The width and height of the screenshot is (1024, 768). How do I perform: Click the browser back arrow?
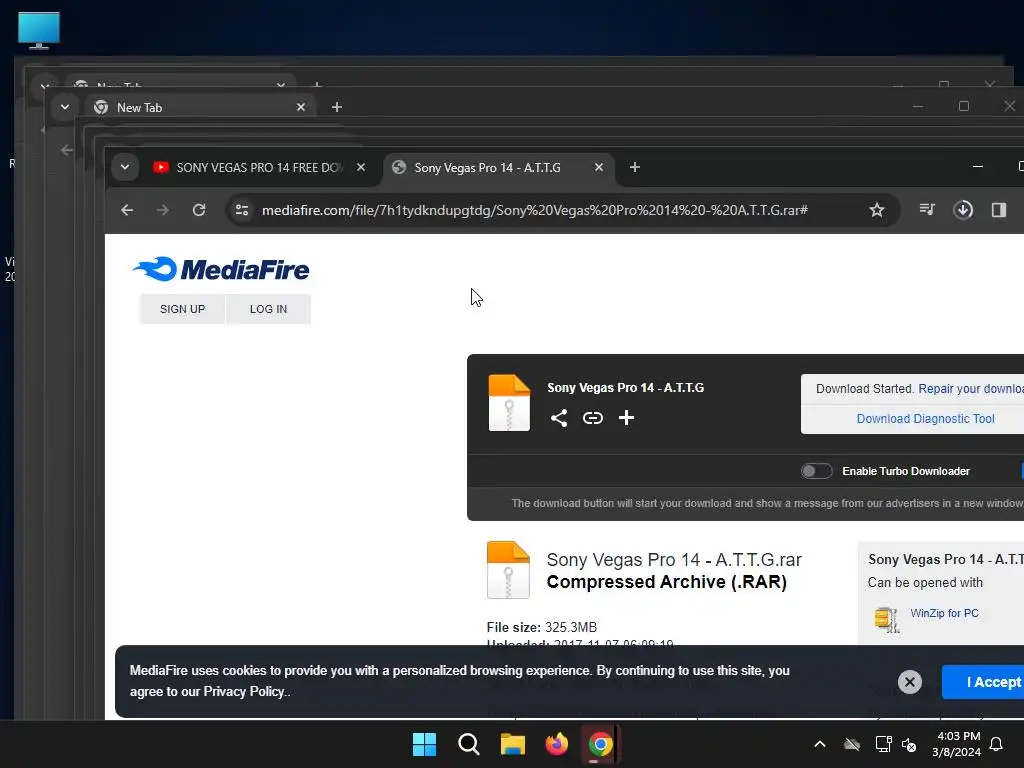[127, 210]
